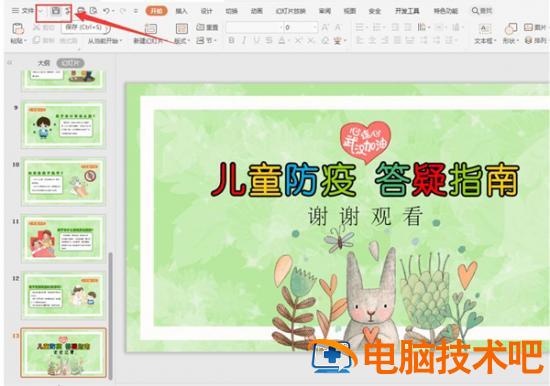550x386 pixels.
Task: Switch to the Special Features (特色功能) tab
Action: (445, 11)
